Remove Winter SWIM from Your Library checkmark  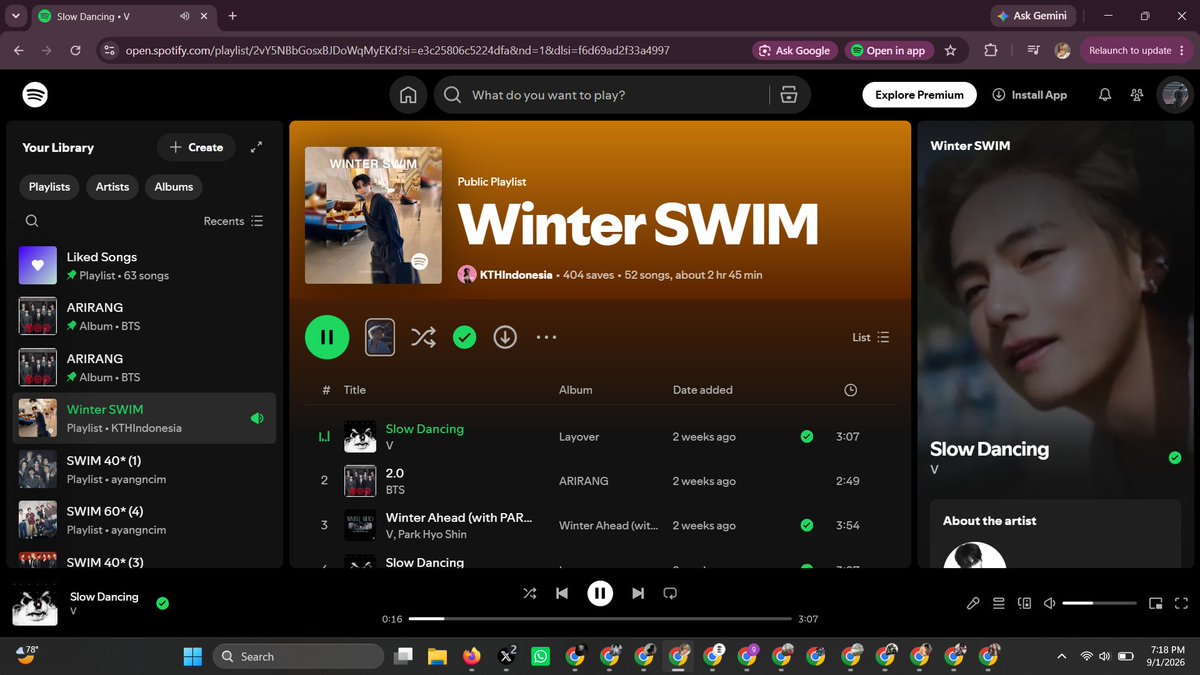tap(464, 337)
